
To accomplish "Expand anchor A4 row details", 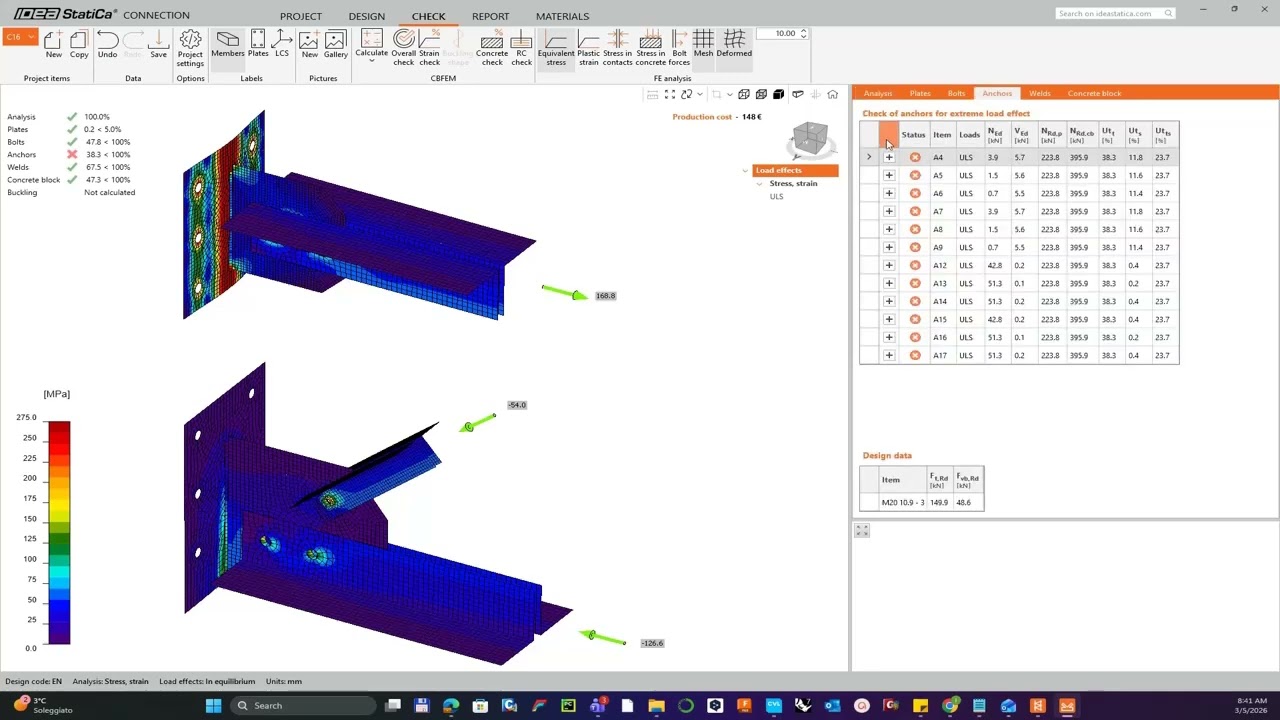I will point(889,157).
